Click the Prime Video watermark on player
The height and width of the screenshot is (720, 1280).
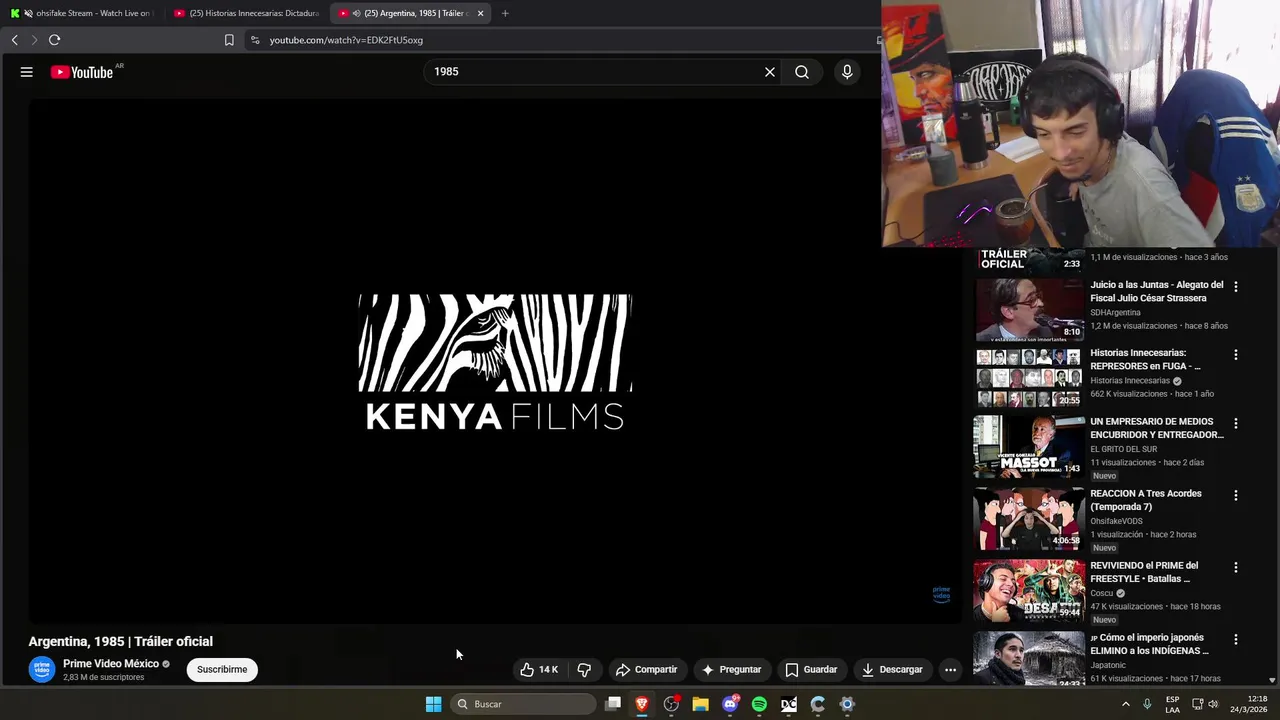pyautogui.click(x=941, y=594)
